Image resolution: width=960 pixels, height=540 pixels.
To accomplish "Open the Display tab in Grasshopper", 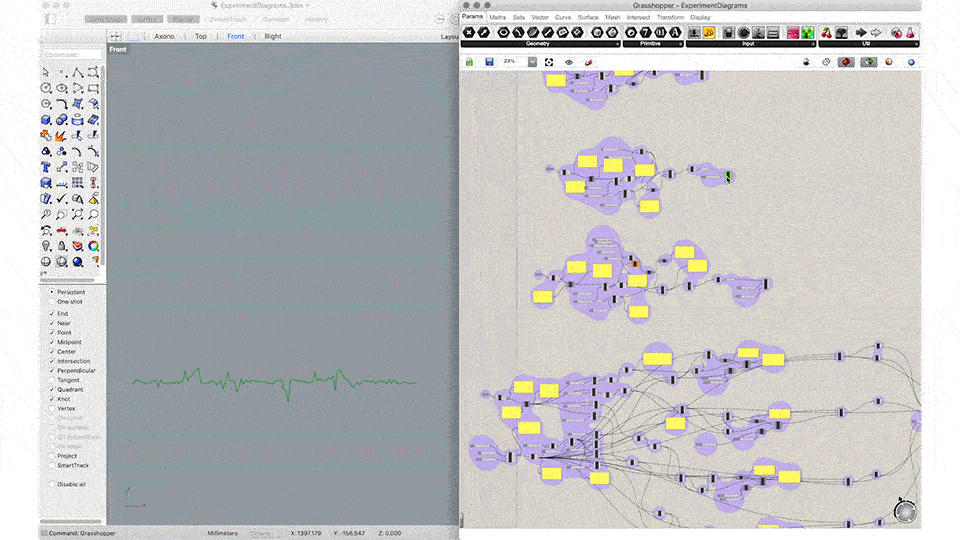I will click(x=700, y=17).
